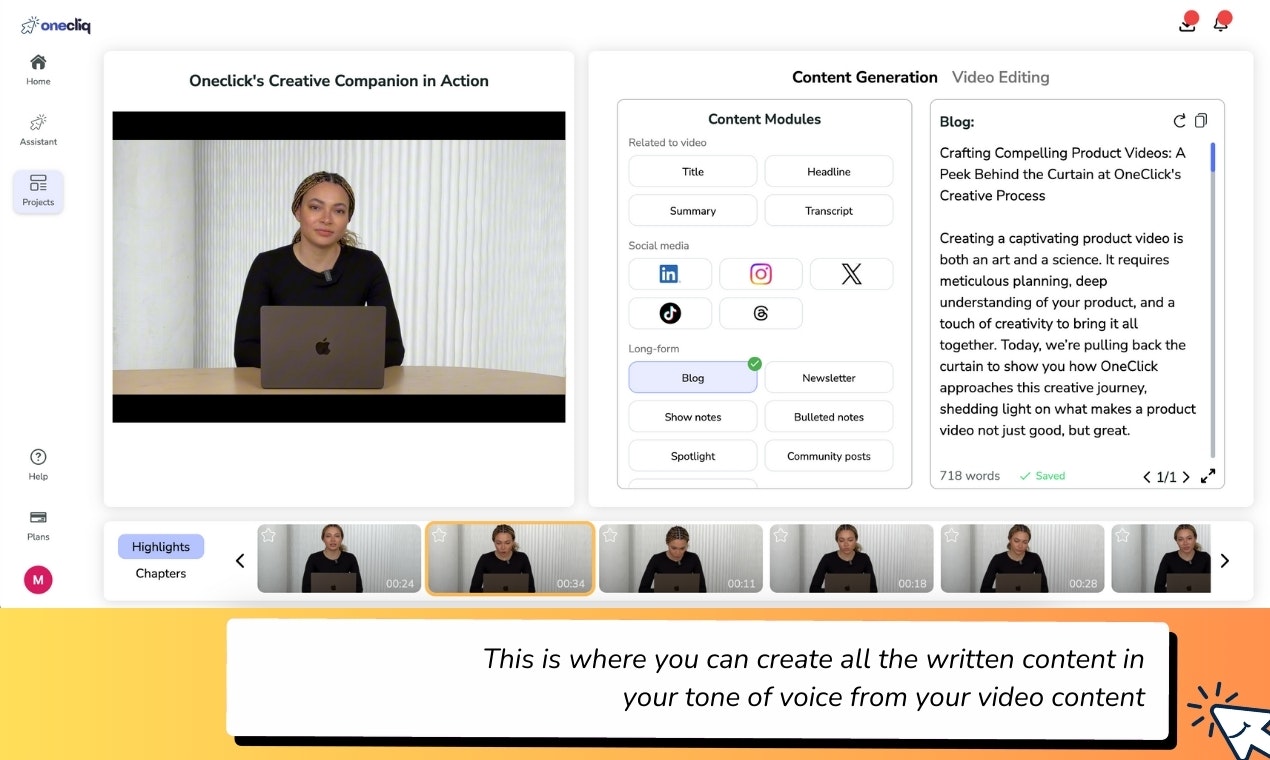Viewport: 1270px width, 760px height.
Task: Select the Content Generation tab
Action: [x=865, y=77]
